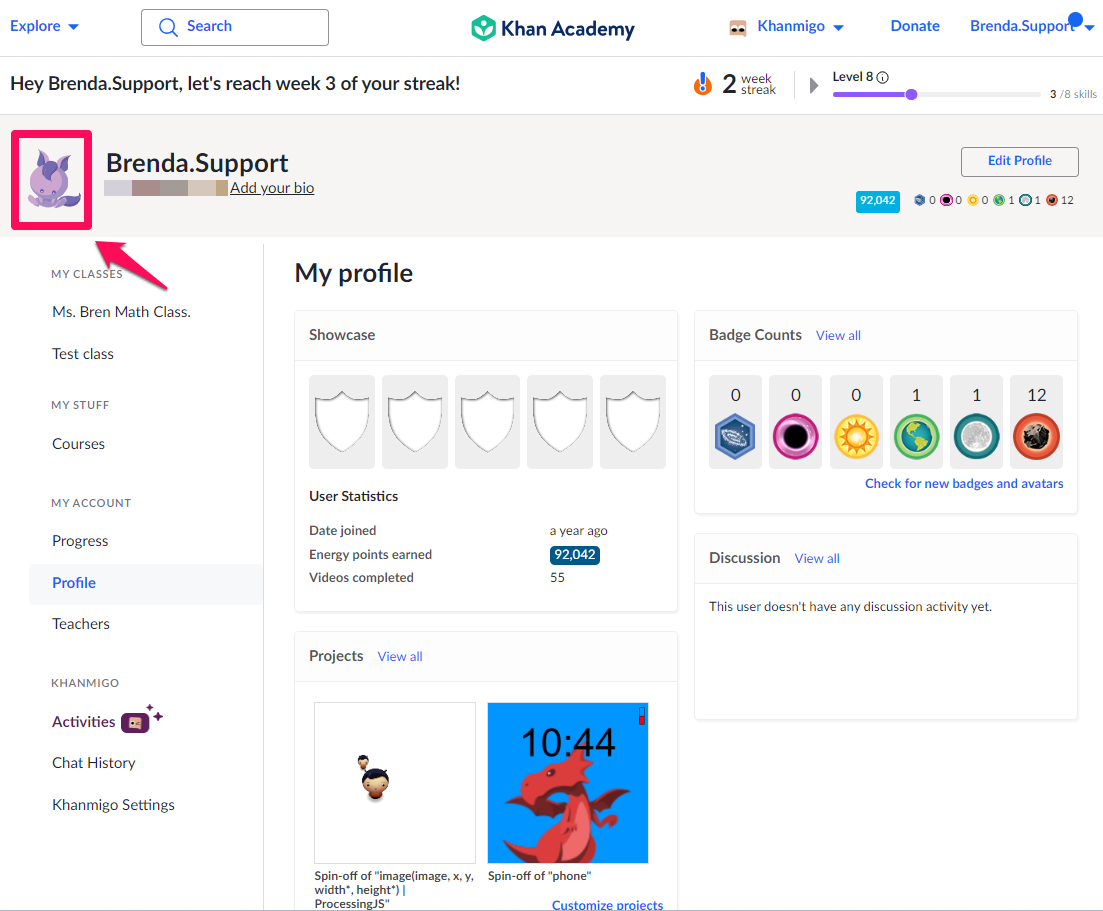Click the 3/8 skills text
Image resolution: width=1103 pixels, height=911 pixels.
1073,94
